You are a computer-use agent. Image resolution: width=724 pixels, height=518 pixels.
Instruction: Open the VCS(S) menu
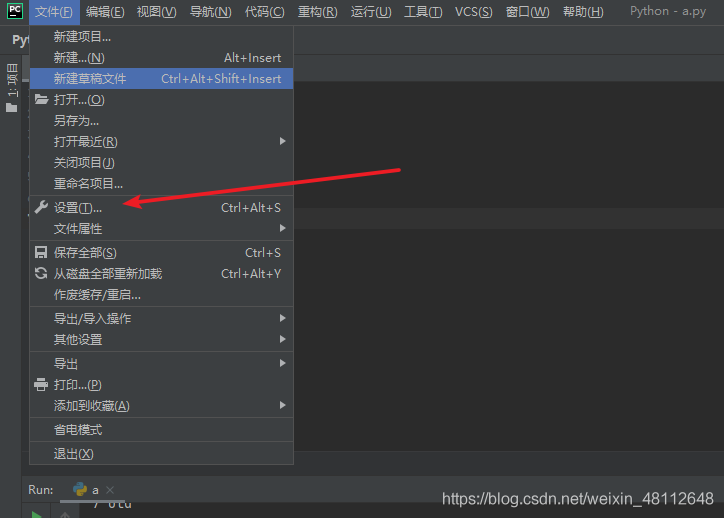coord(474,12)
